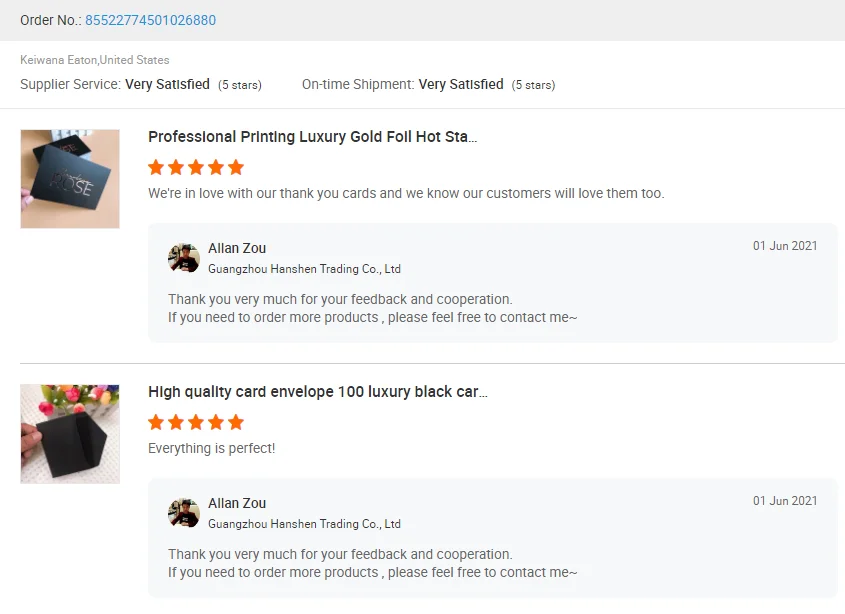
Task: Click Allan Zou's avatar in second reply
Action: point(184,513)
